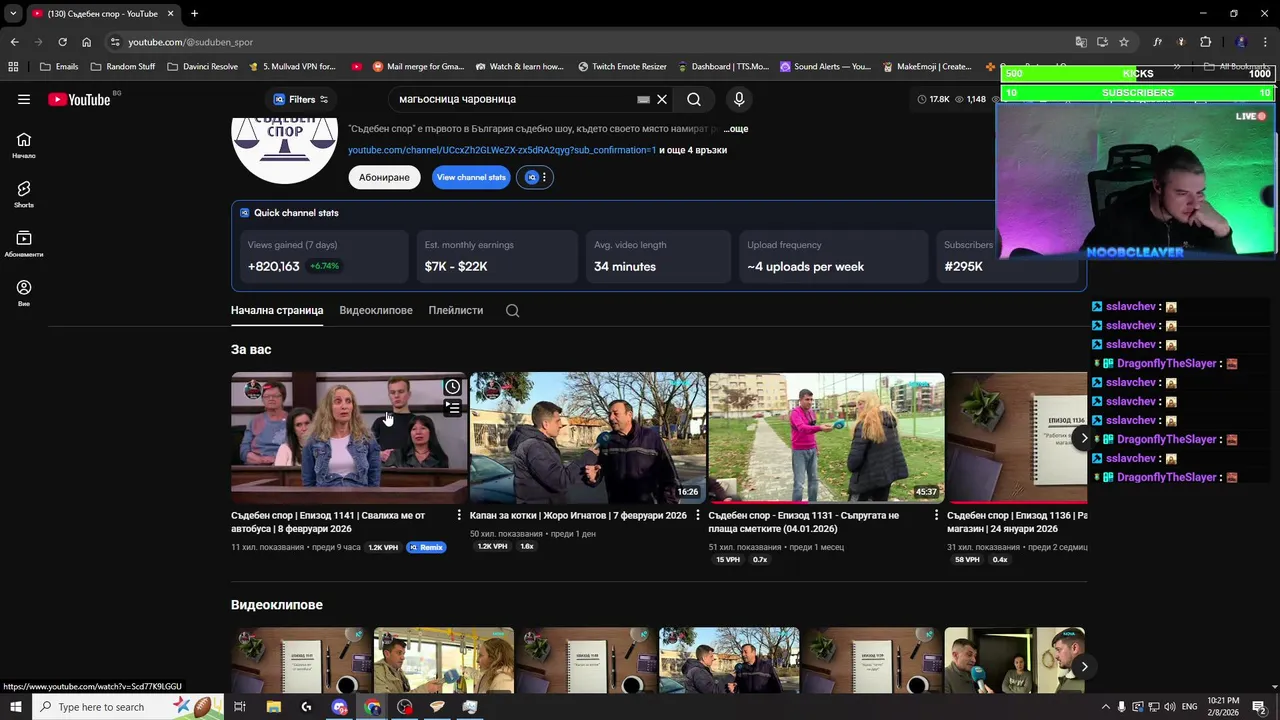The image size is (1280, 720).
Task: Add episode 1141 to the queue
Action: 453,407
